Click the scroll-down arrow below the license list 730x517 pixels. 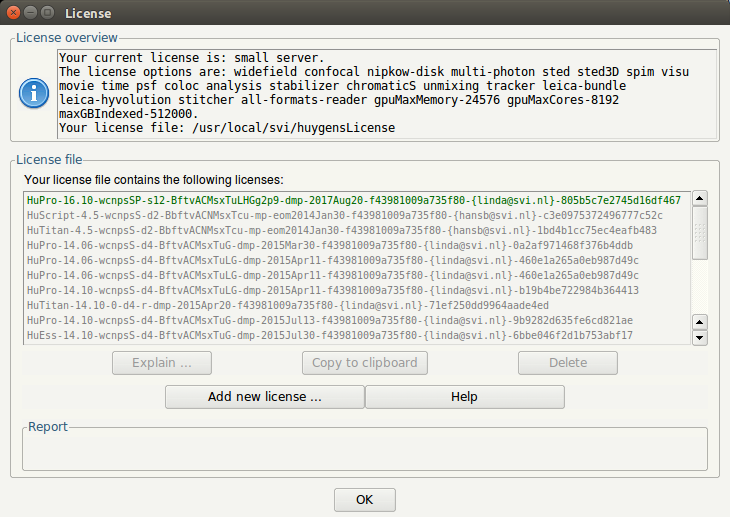point(700,338)
